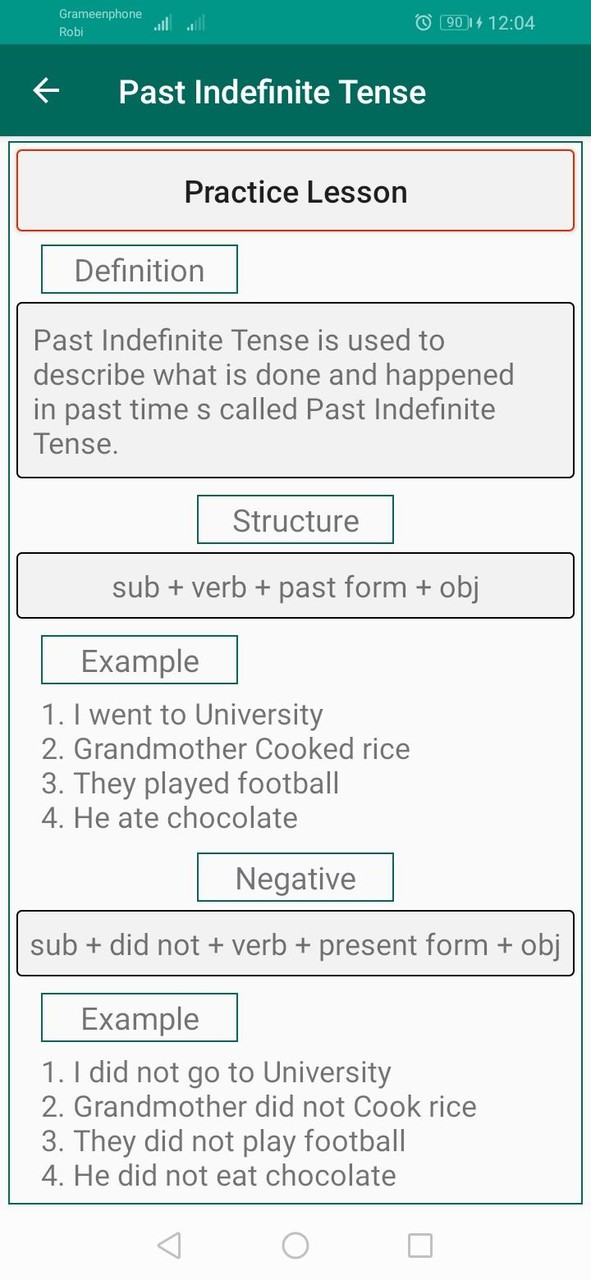
Task: Tap the Negative section heading
Action: point(295,877)
